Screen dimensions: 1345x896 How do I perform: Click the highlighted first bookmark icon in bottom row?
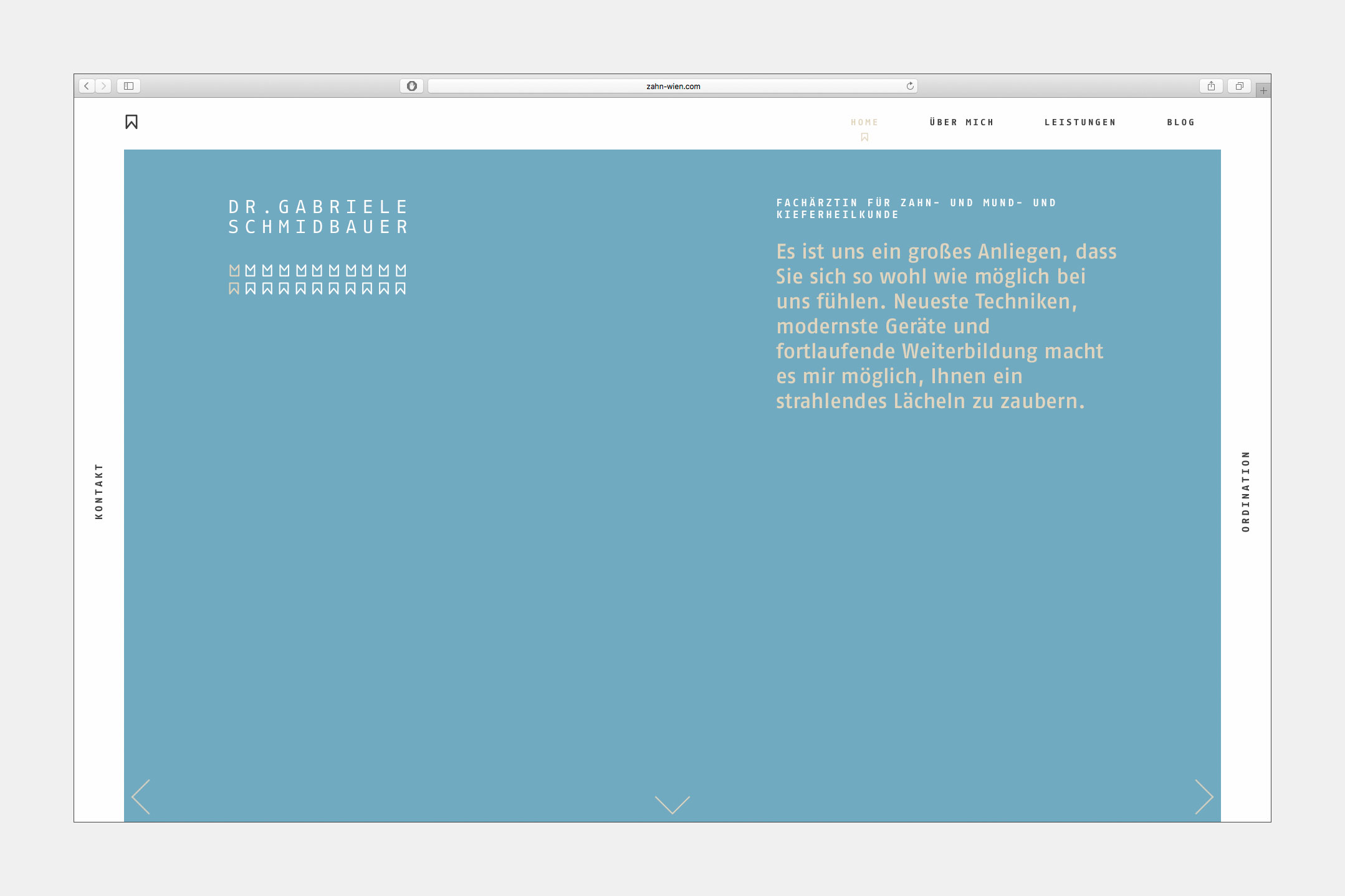pos(234,288)
